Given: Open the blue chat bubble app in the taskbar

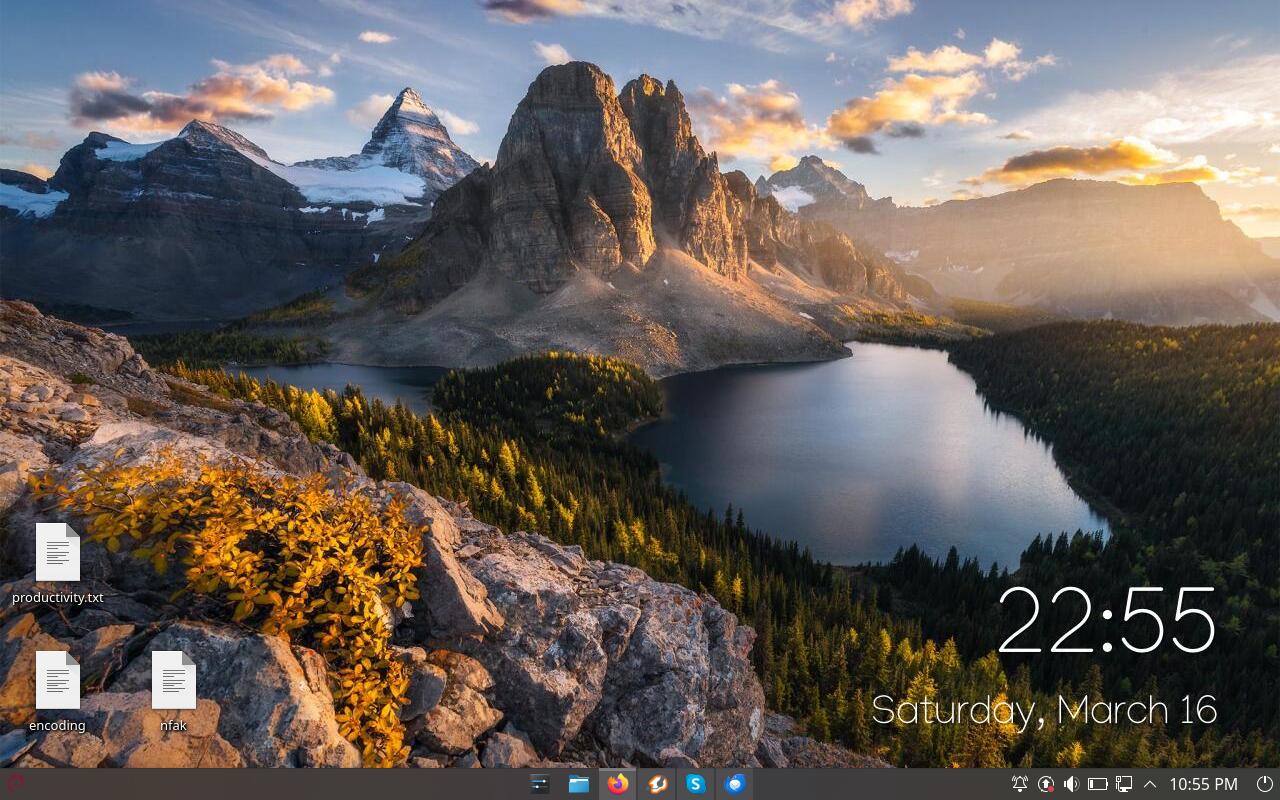Looking at the screenshot, I should (735, 784).
